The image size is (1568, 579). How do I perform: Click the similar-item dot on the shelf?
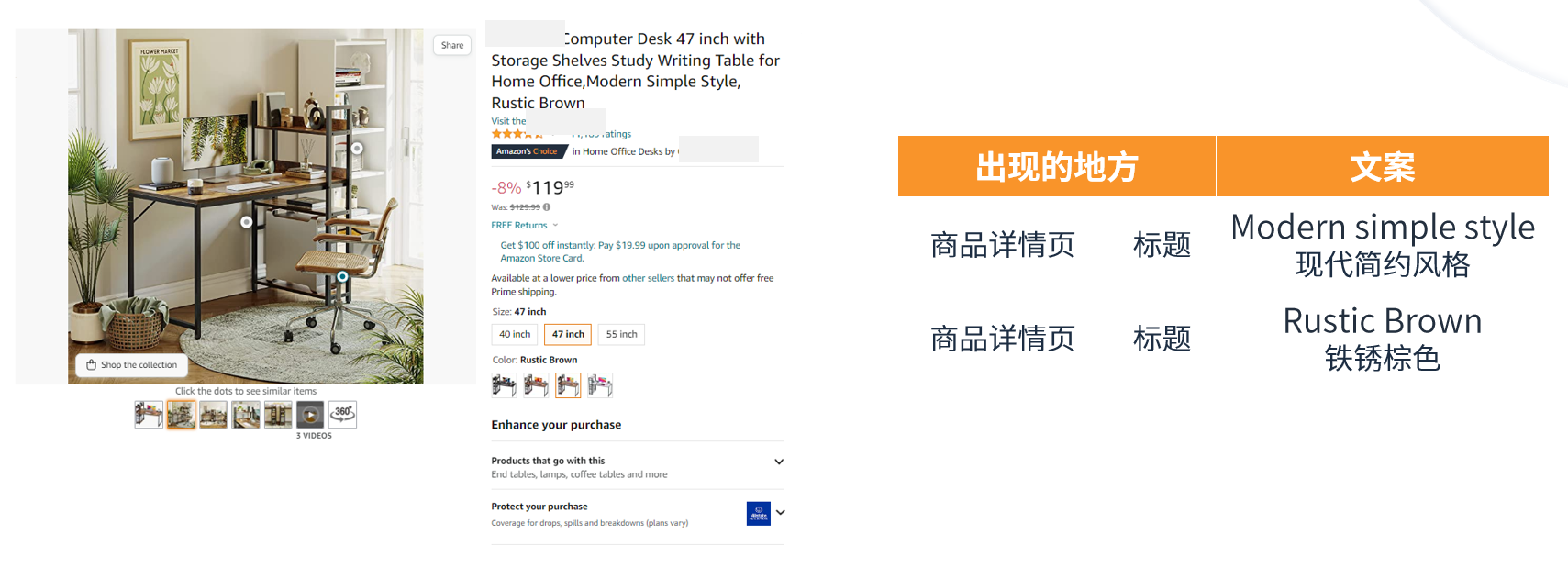(x=357, y=148)
